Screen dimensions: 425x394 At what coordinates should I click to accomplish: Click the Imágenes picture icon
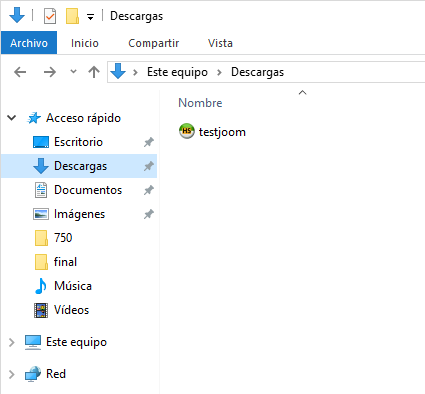coord(41,214)
